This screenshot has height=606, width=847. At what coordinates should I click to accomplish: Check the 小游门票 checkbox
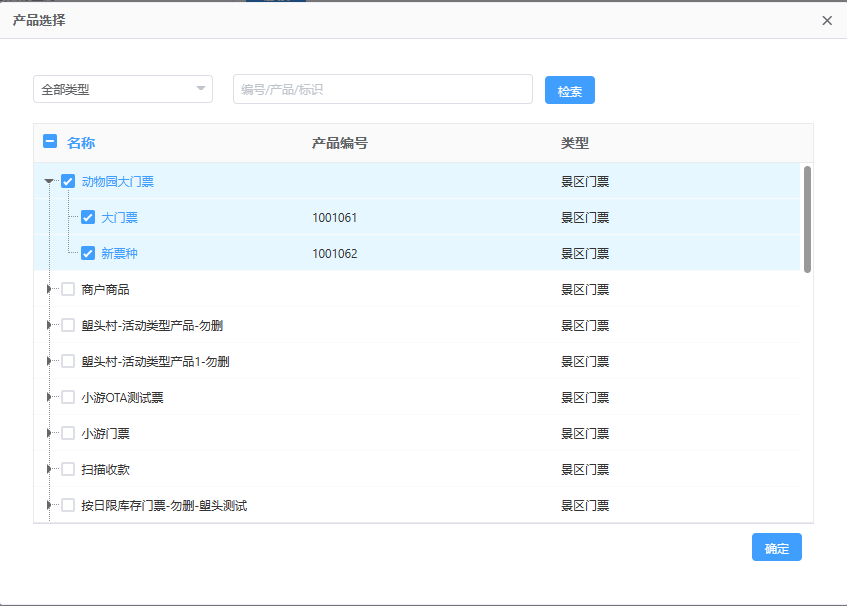tap(68, 434)
